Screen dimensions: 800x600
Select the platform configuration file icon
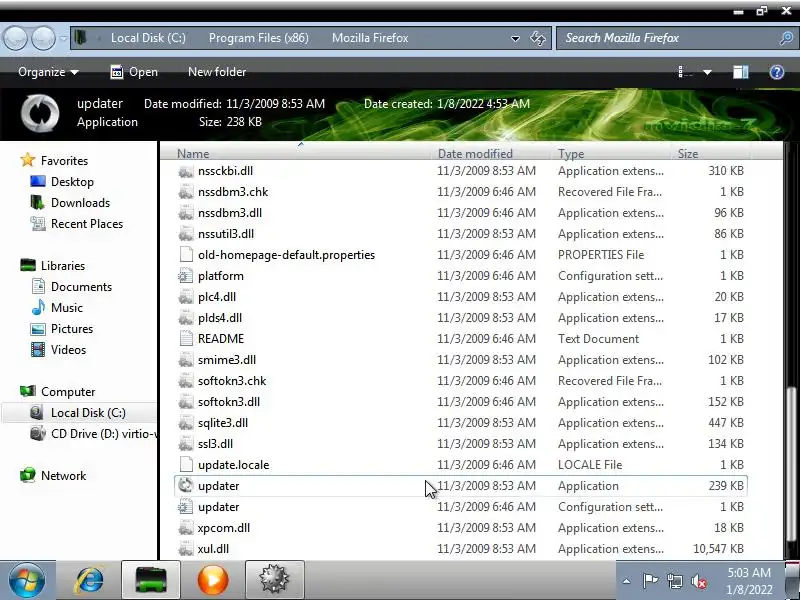pyautogui.click(x=186, y=276)
